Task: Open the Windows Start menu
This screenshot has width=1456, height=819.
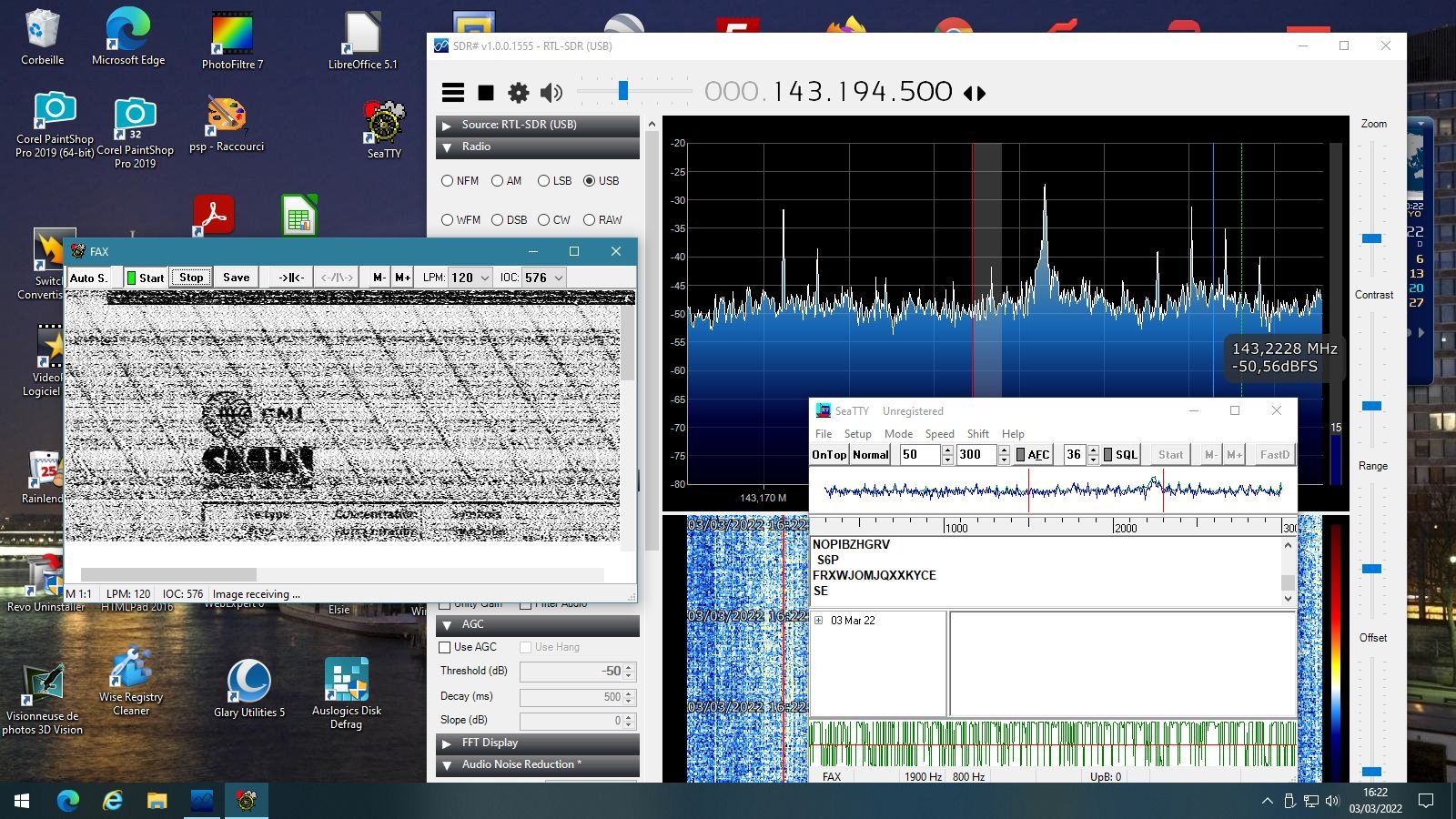Action: pyautogui.click(x=22, y=801)
